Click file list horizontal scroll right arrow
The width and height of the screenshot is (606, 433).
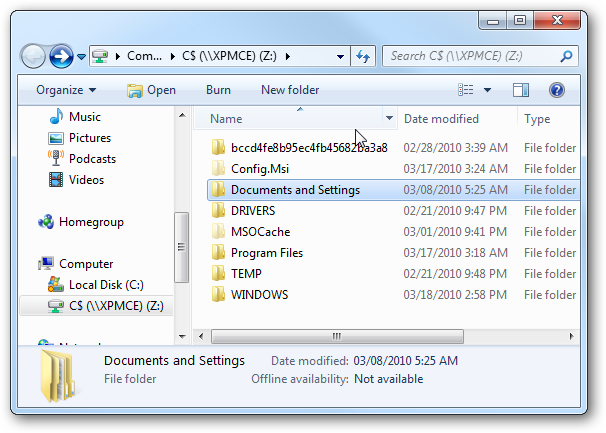[x=572, y=336]
